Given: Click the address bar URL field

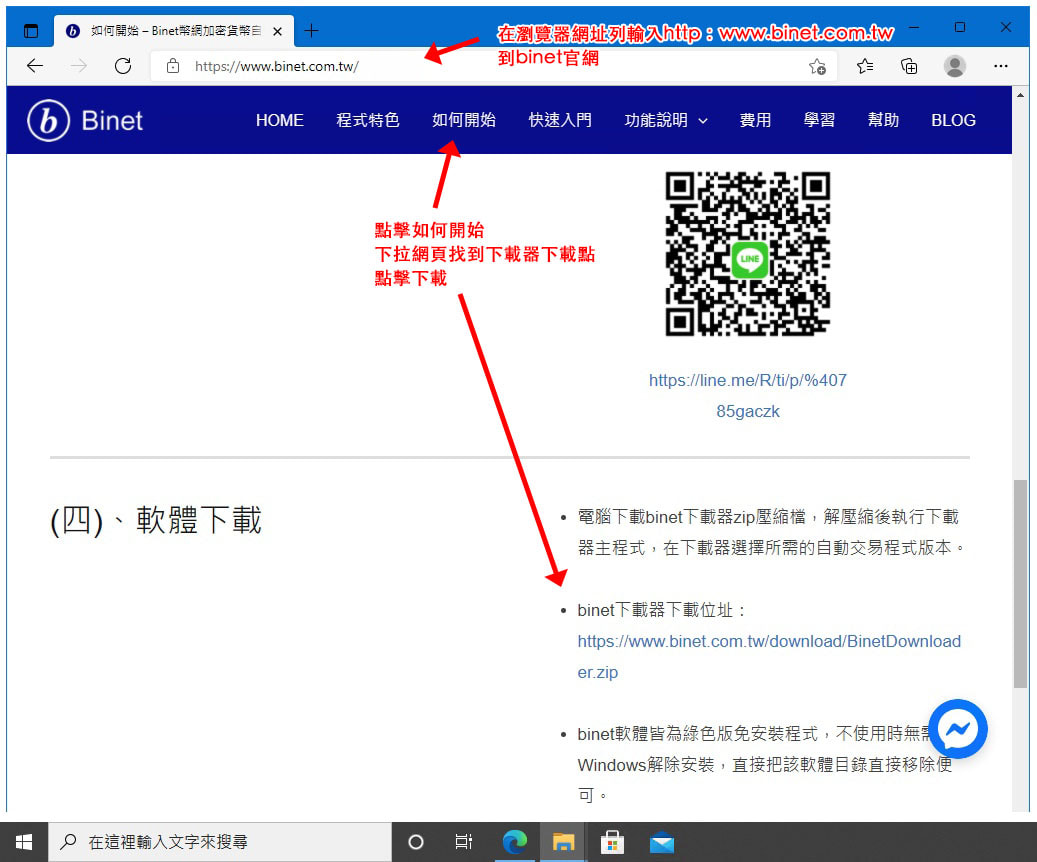Looking at the screenshot, I should (x=493, y=66).
